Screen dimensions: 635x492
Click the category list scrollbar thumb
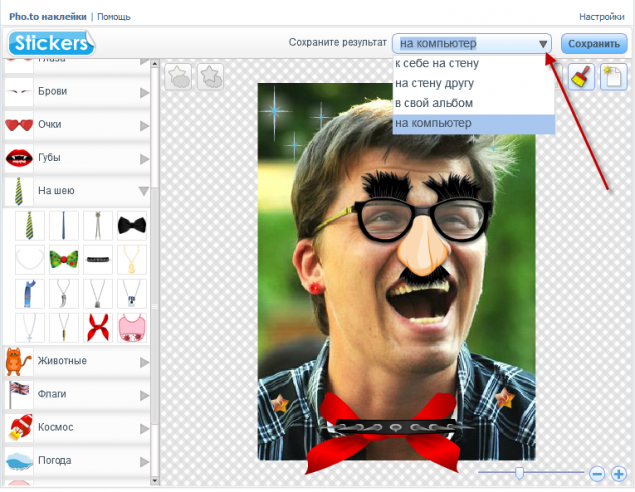pyautogui.click(x=155, y=308)
